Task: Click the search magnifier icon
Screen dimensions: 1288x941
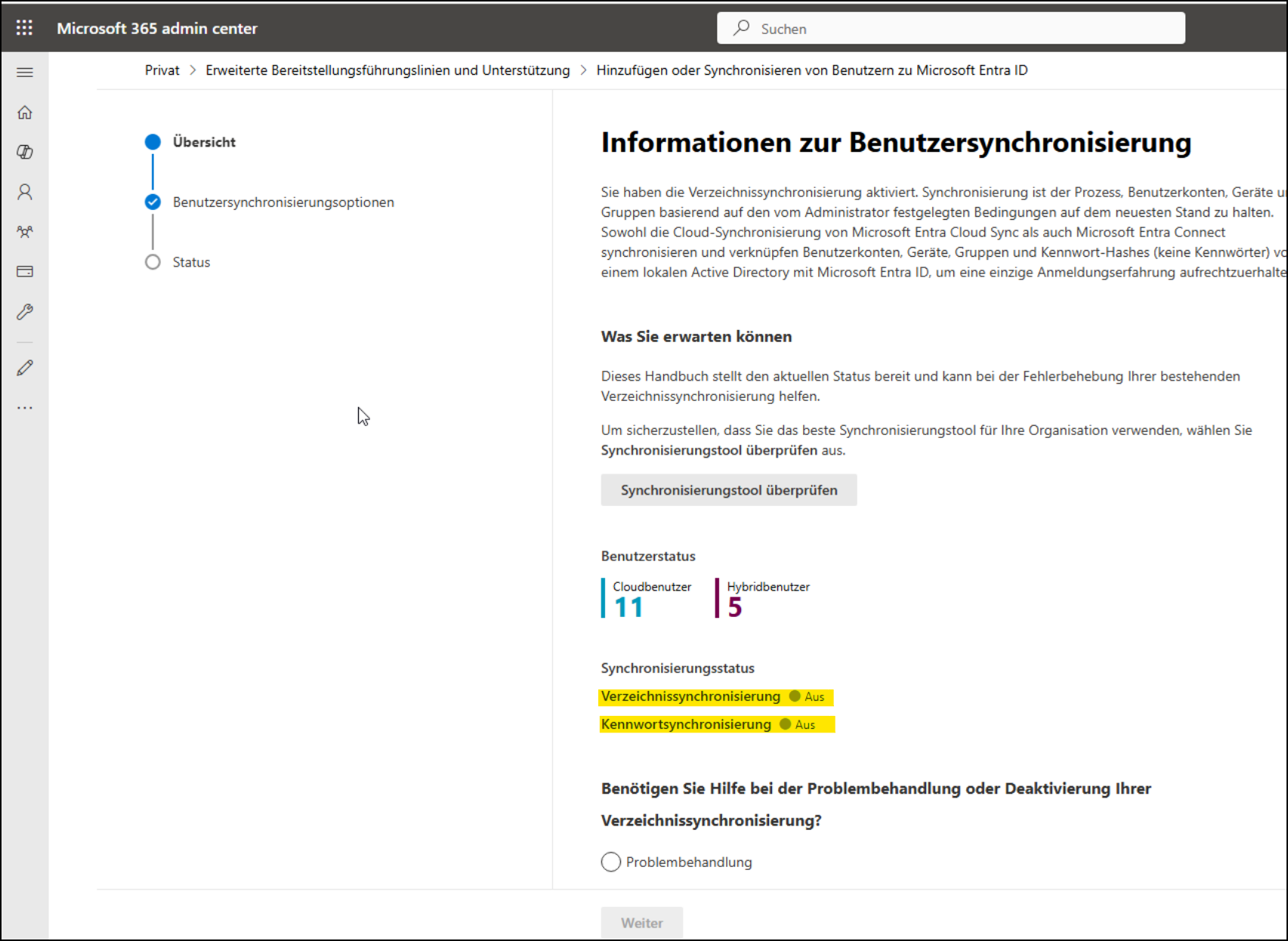Action: pyautogui.click(x=741, y=28)
